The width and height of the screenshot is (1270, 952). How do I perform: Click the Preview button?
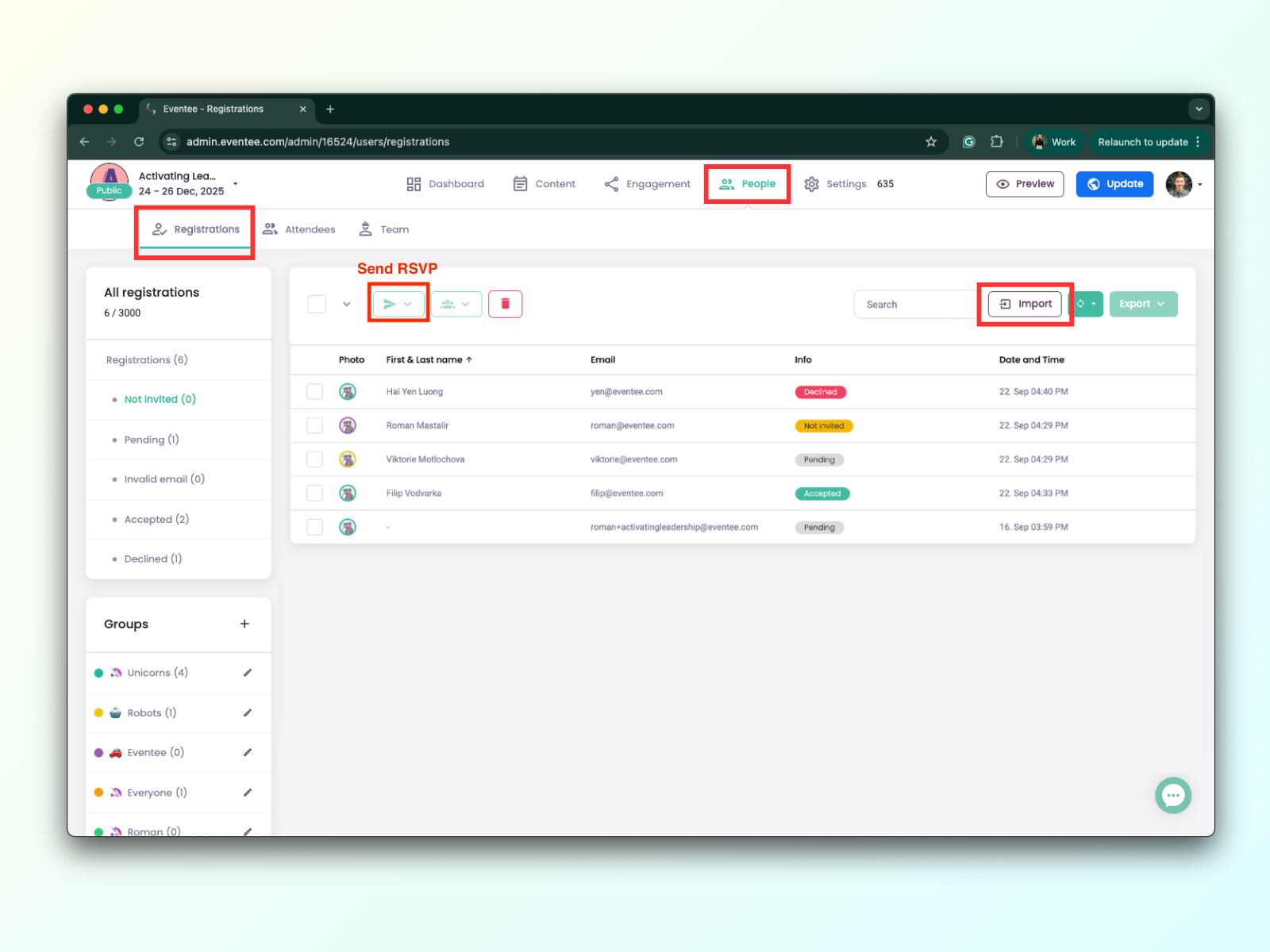[x=1024, y=183]
